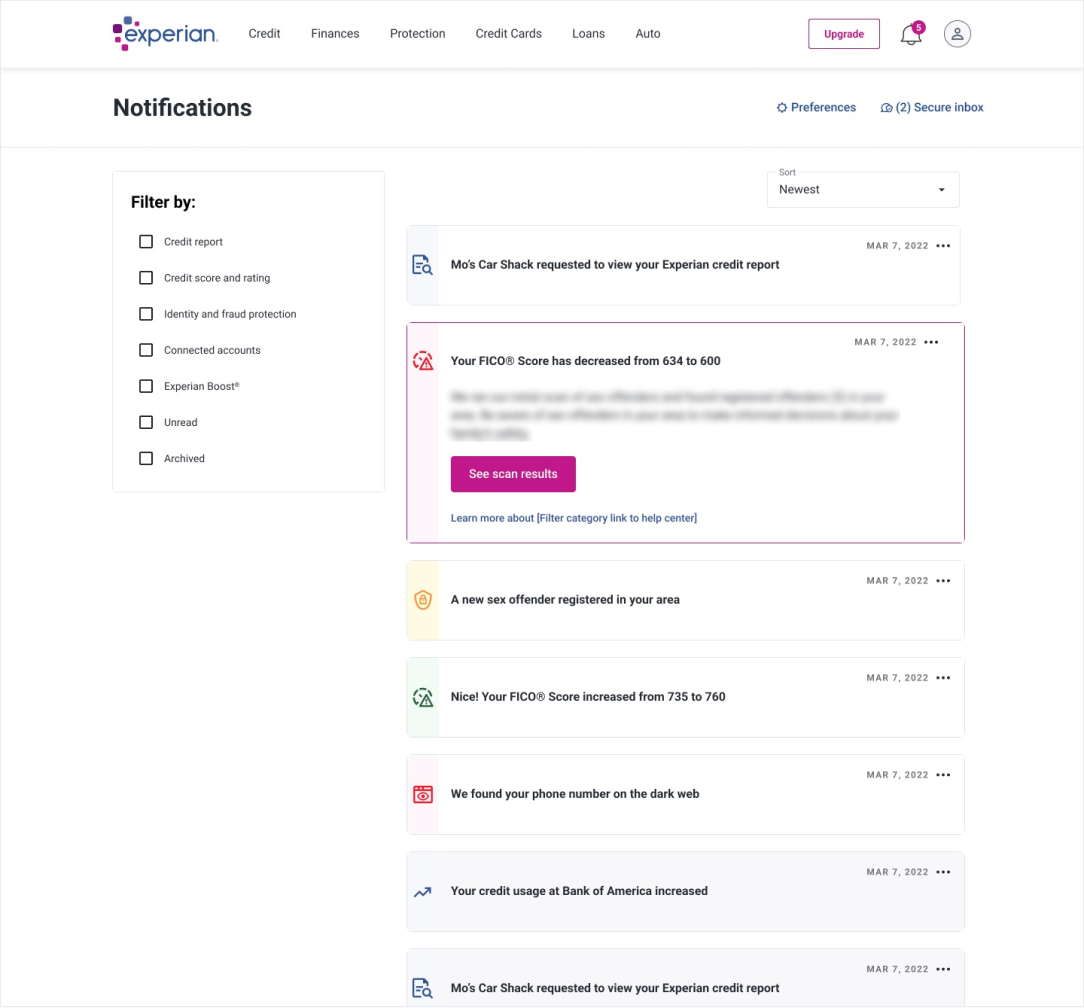This screenshot has height=1008, width=1084.
Task: Toggle the Experian Boost filter checkbox
Action: (x=146, y=386)
